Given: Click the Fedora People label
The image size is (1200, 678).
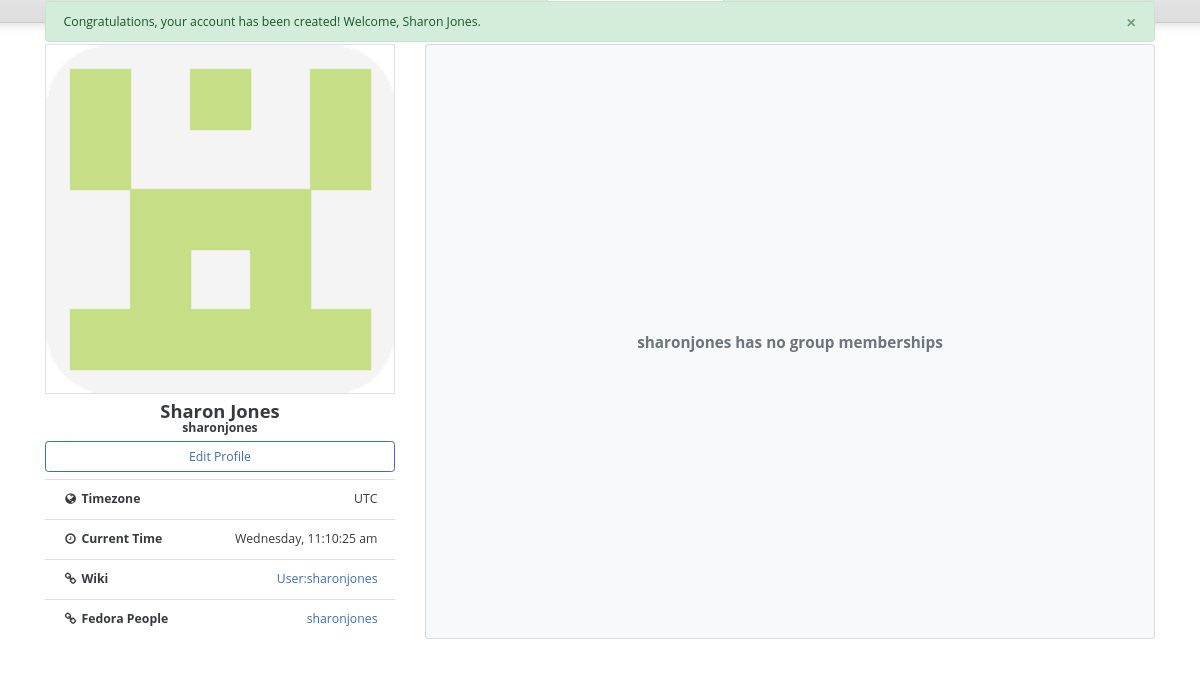Looking at the screenshot, I should [x=125, y=618].
